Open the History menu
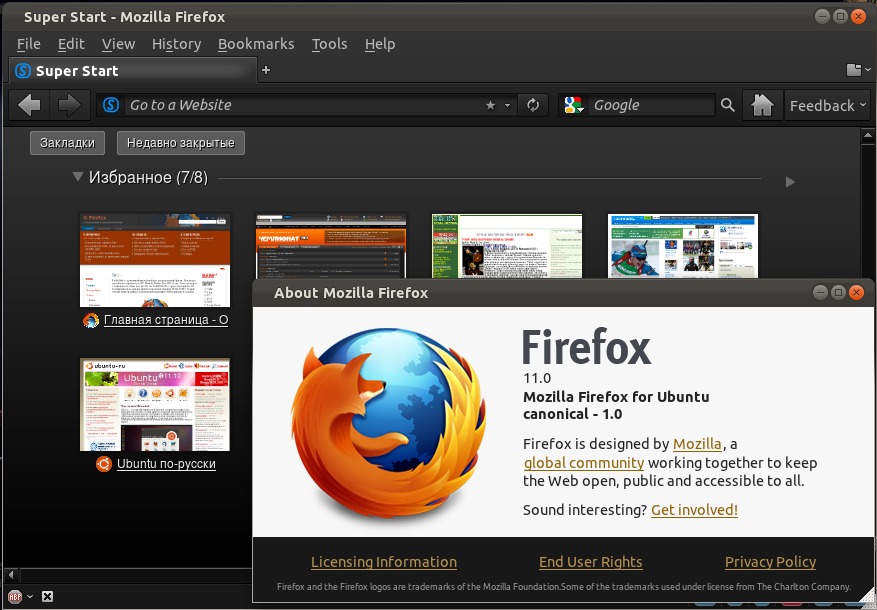Image resolution: width=877 pixels, height=610 pixels. point(176,44)
